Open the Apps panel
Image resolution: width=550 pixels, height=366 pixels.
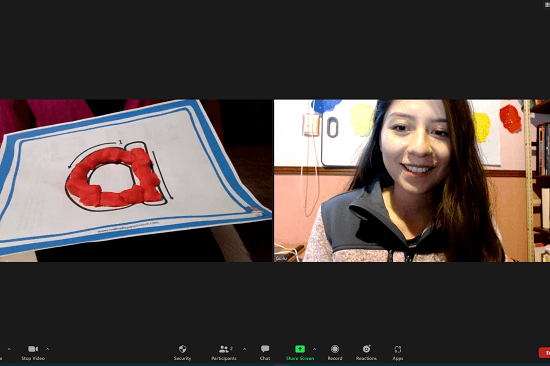pyautogui.click(x=398, y=352)
